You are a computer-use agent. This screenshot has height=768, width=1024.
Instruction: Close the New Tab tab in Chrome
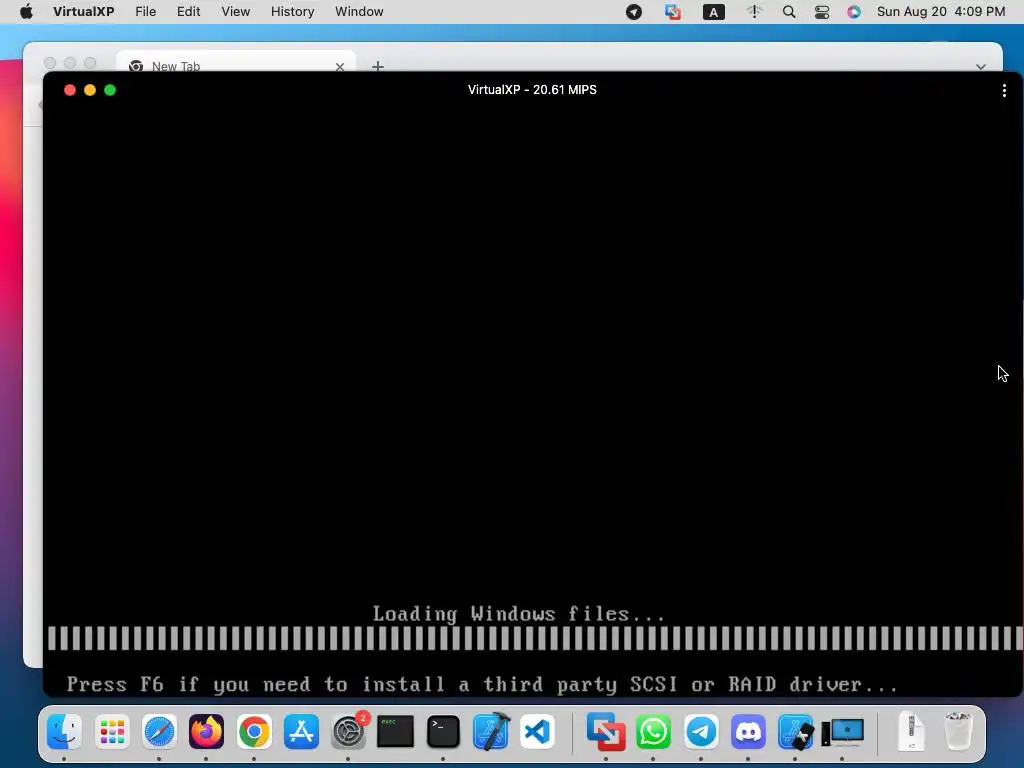tap(340, 67)
